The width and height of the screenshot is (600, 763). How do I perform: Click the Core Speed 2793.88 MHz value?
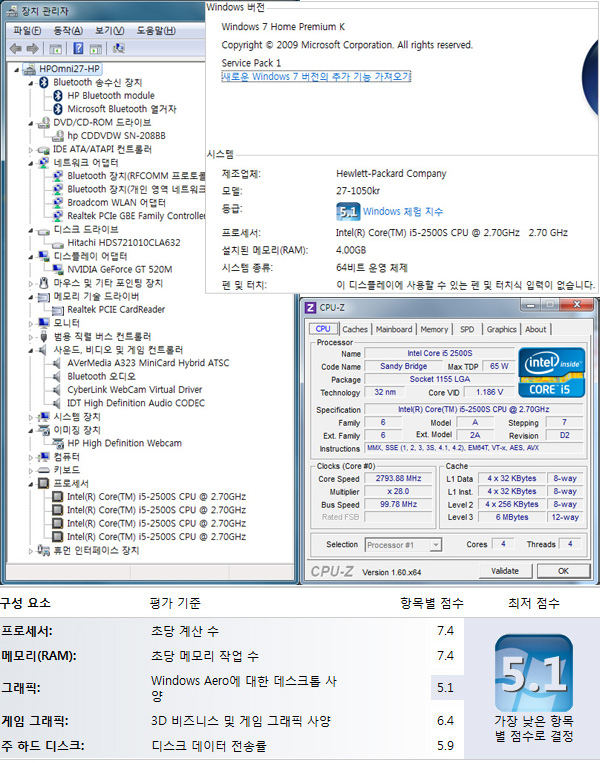[398, 478]
